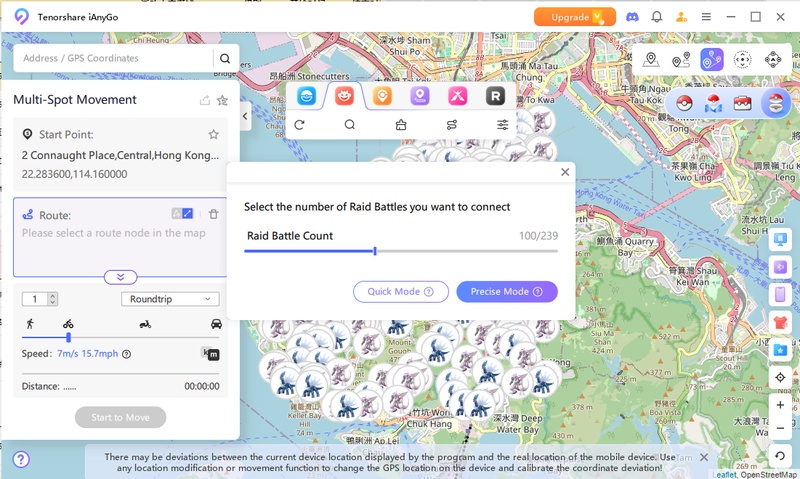800x479 pixels.
Task: Click the Discord icon in title bar
Action: pyautogui.click(x=632, y=17)
